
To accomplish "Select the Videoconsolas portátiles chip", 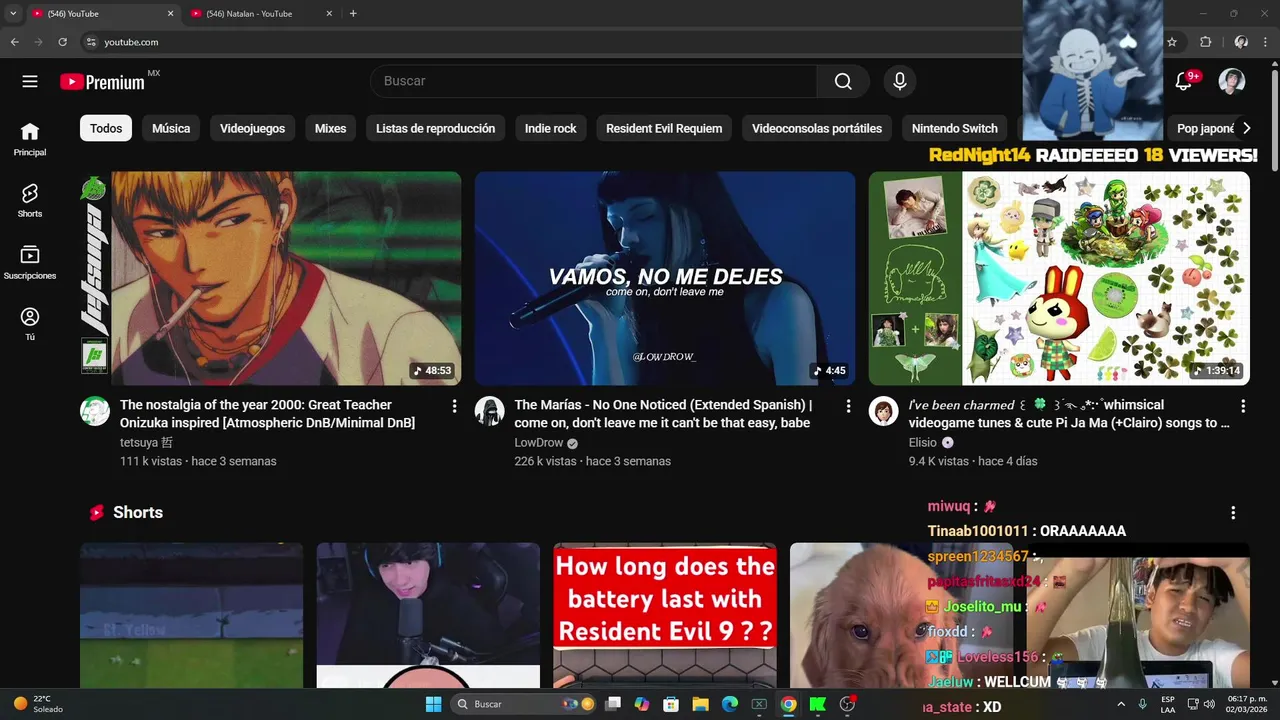I will tap(817, 128).
